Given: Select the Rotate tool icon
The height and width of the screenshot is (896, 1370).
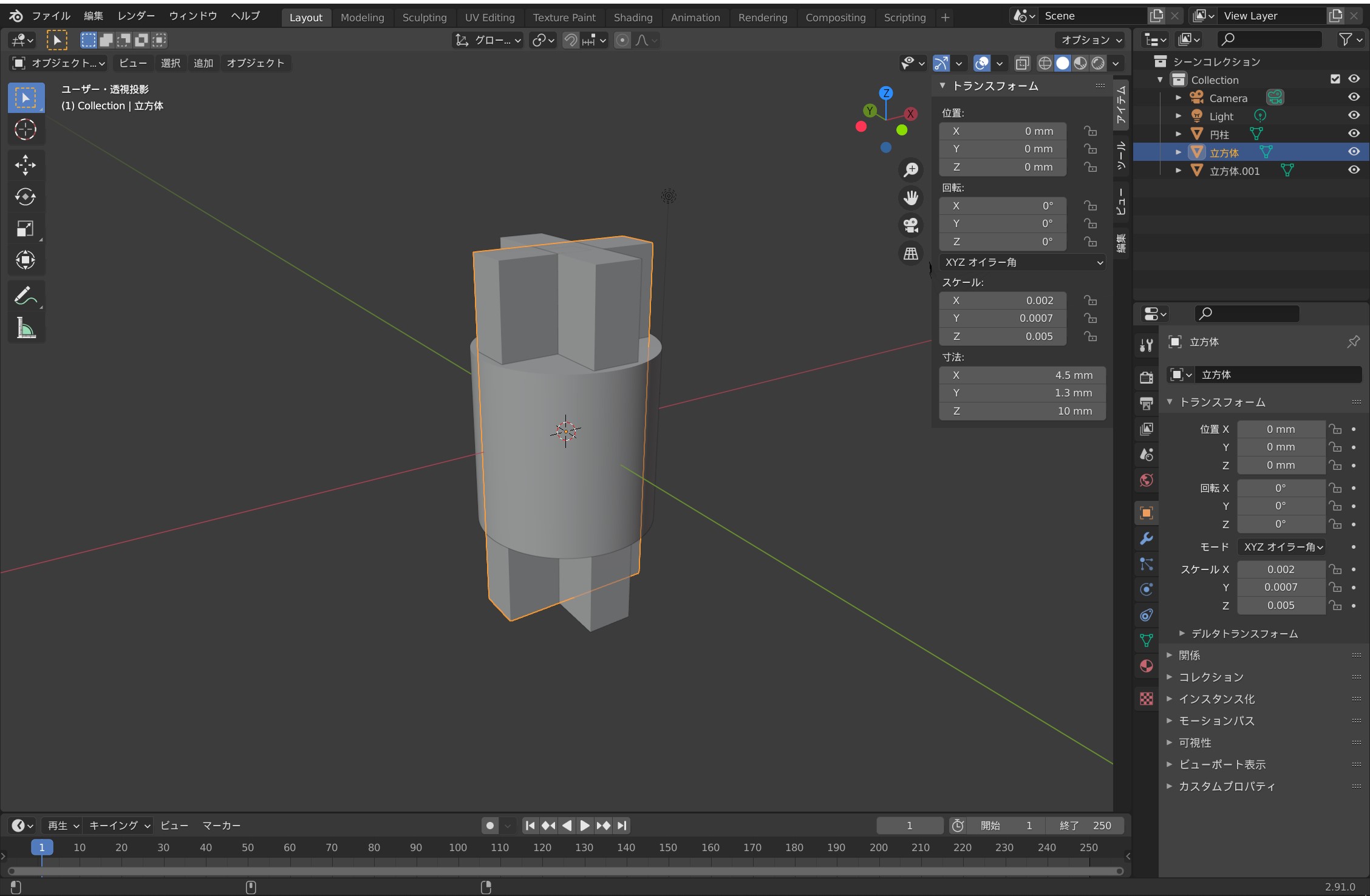Looking at the screenshot, I should (26, 197).
